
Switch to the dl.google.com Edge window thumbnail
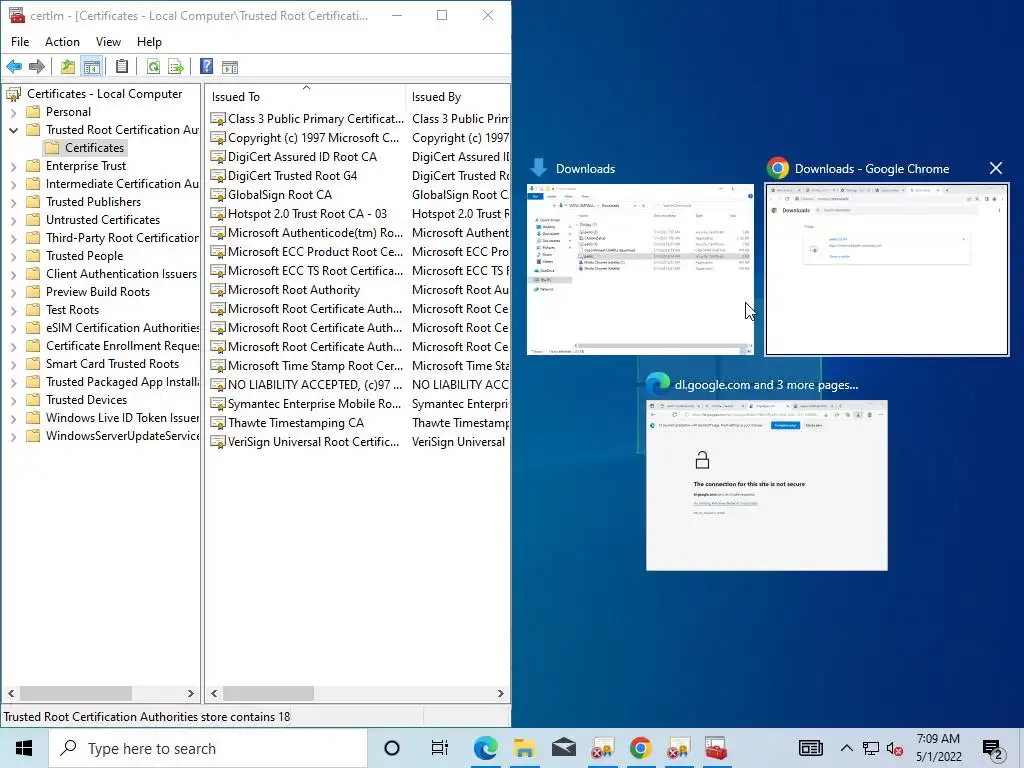point(767,485)
